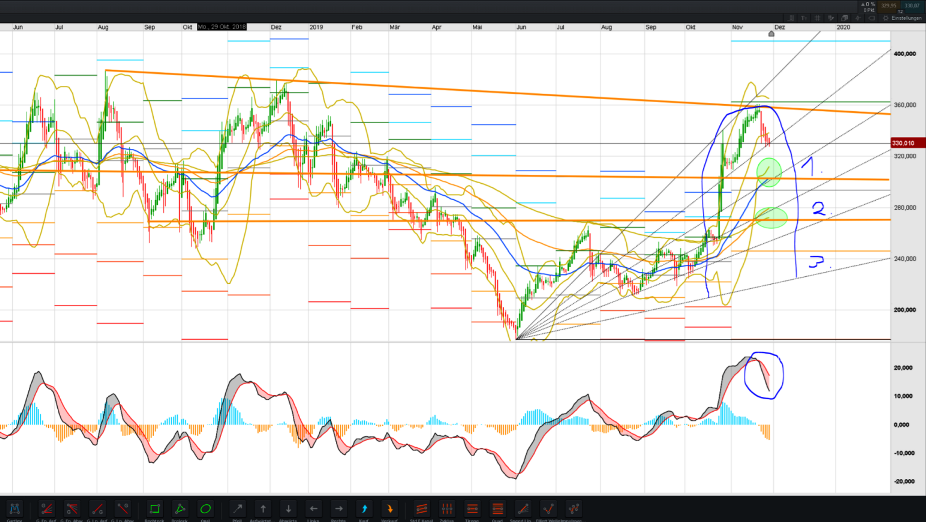Screen dimensions: 926x522
Task: Click the highlighted date label 29.Okt.2018
Action: tap(221, 27)
